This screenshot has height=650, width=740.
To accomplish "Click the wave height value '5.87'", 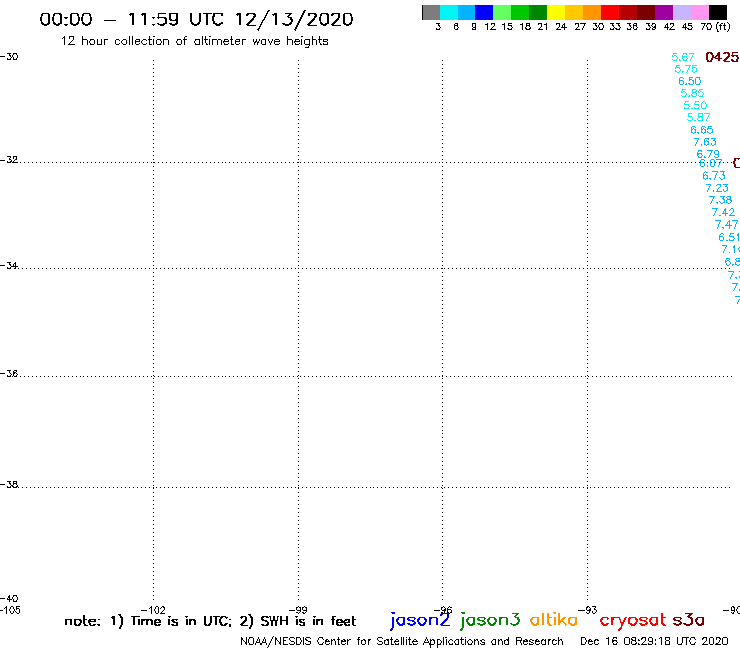I will (698, 117).
